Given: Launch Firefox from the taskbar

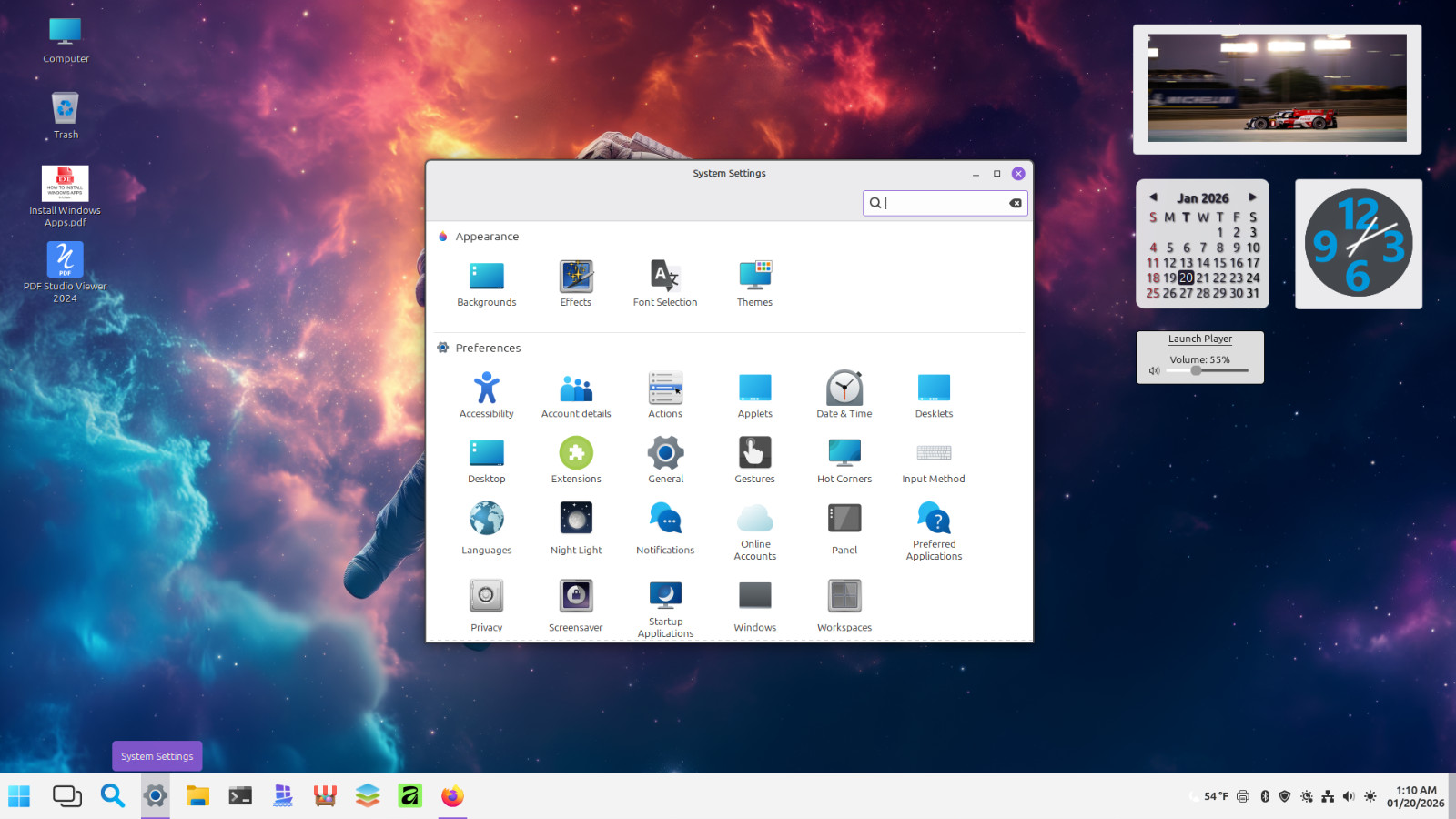Looking at the screenshot, I should (x=452, y=796).
